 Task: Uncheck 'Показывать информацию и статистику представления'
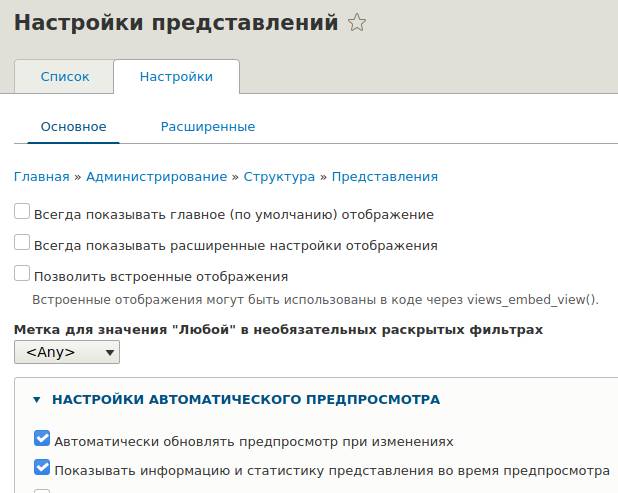coord(42,467)
